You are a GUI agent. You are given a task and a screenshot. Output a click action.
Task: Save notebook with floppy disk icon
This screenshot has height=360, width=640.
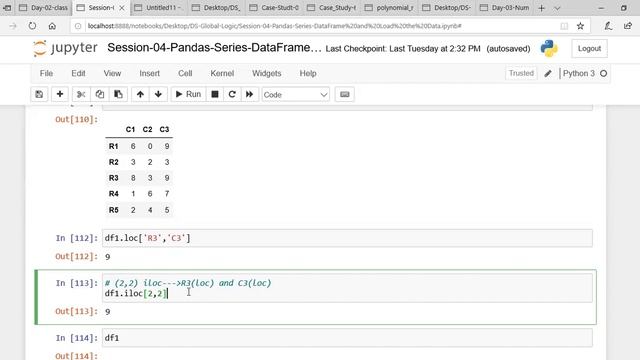pyautogui.click(x=39, y=94)
